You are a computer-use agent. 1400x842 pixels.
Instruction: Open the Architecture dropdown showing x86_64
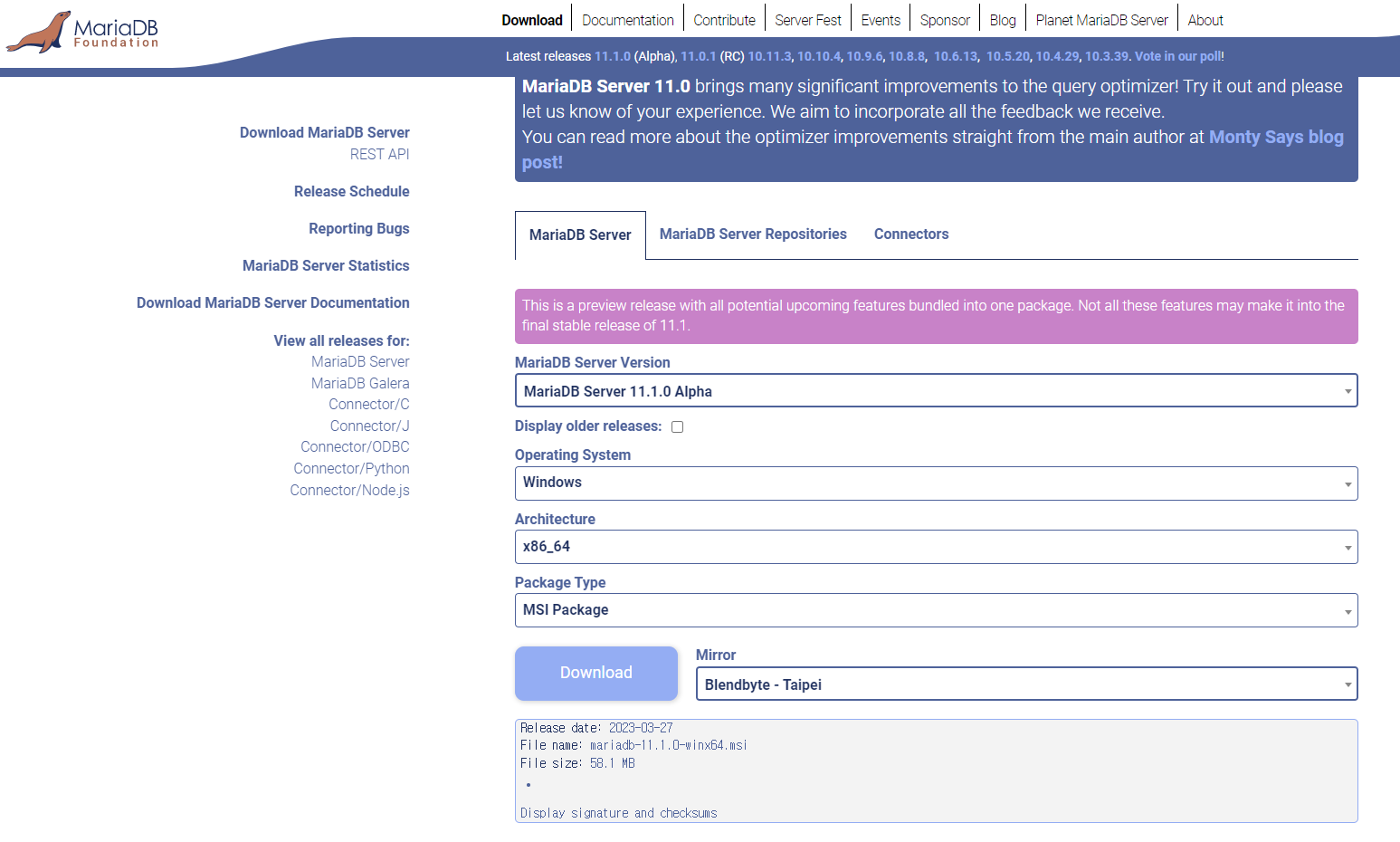coord(936,547)
